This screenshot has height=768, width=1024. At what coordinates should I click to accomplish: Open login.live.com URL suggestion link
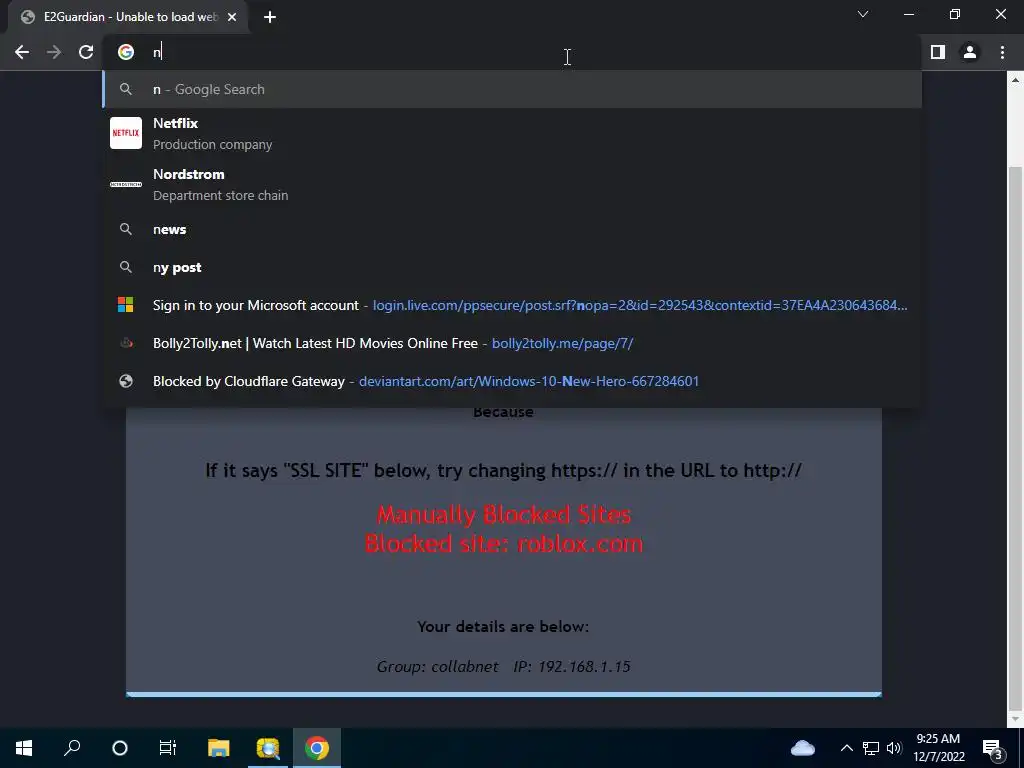tap(640, 305)
